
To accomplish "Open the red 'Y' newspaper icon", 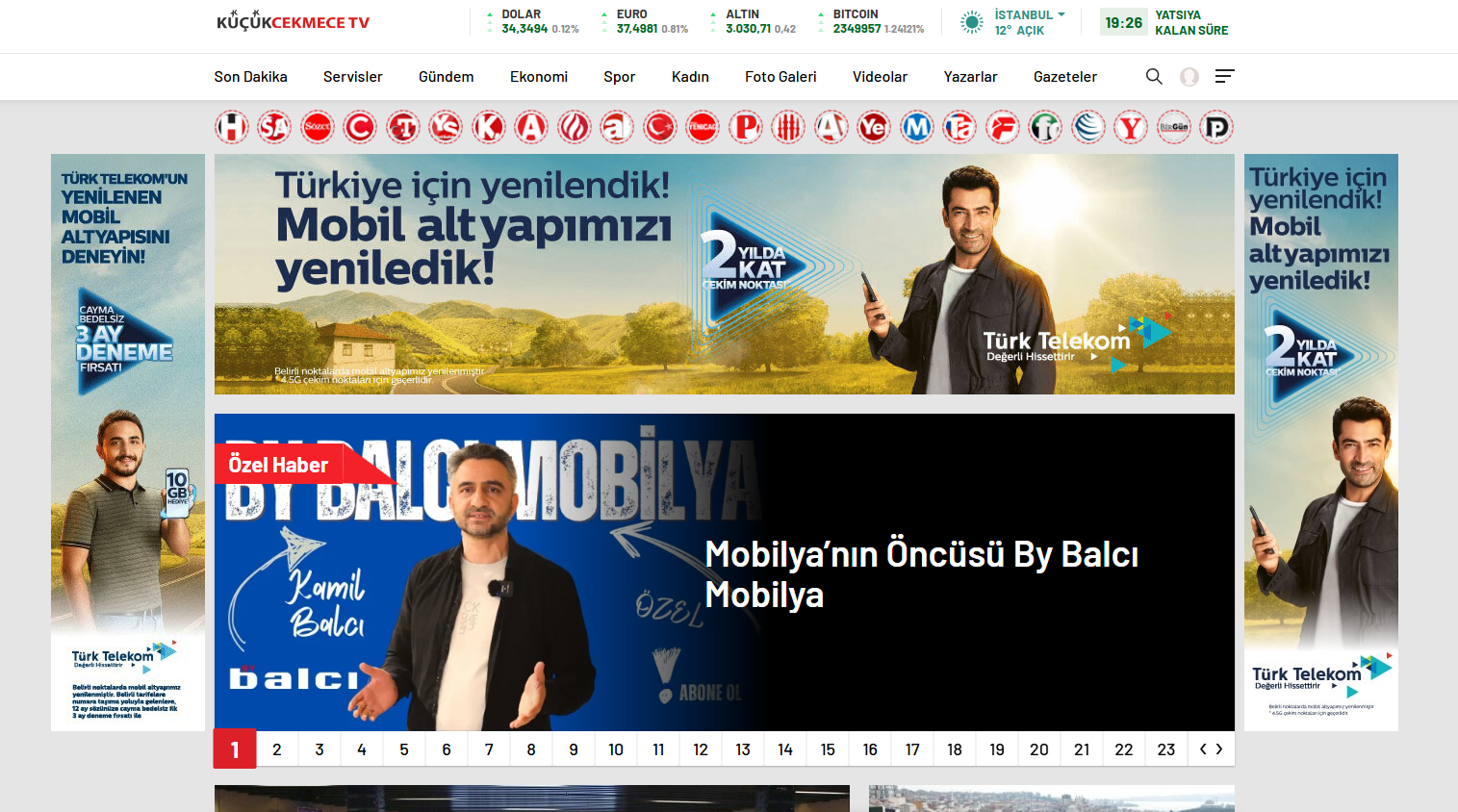I will [1131, 127].
